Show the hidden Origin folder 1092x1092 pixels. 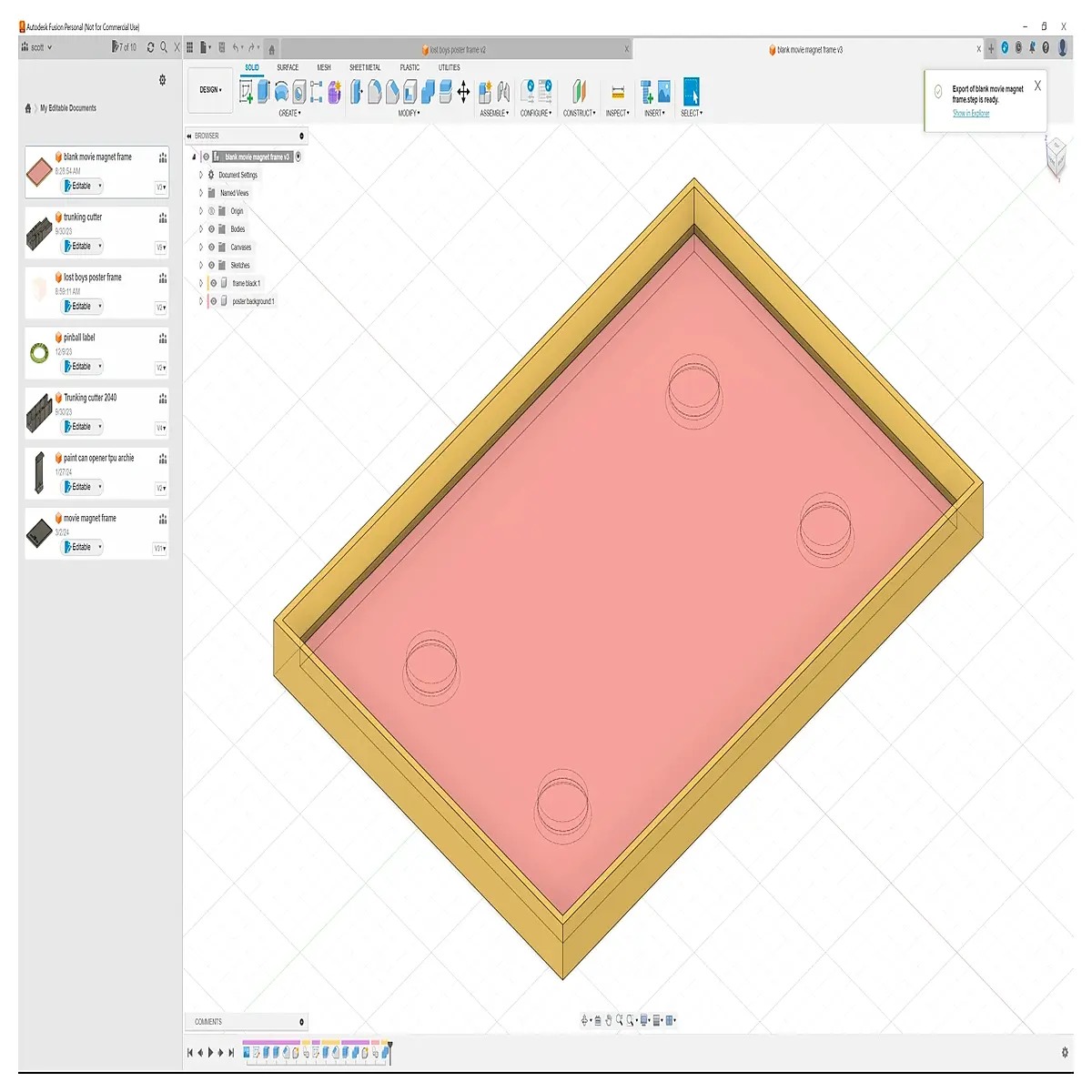(211, 211)
